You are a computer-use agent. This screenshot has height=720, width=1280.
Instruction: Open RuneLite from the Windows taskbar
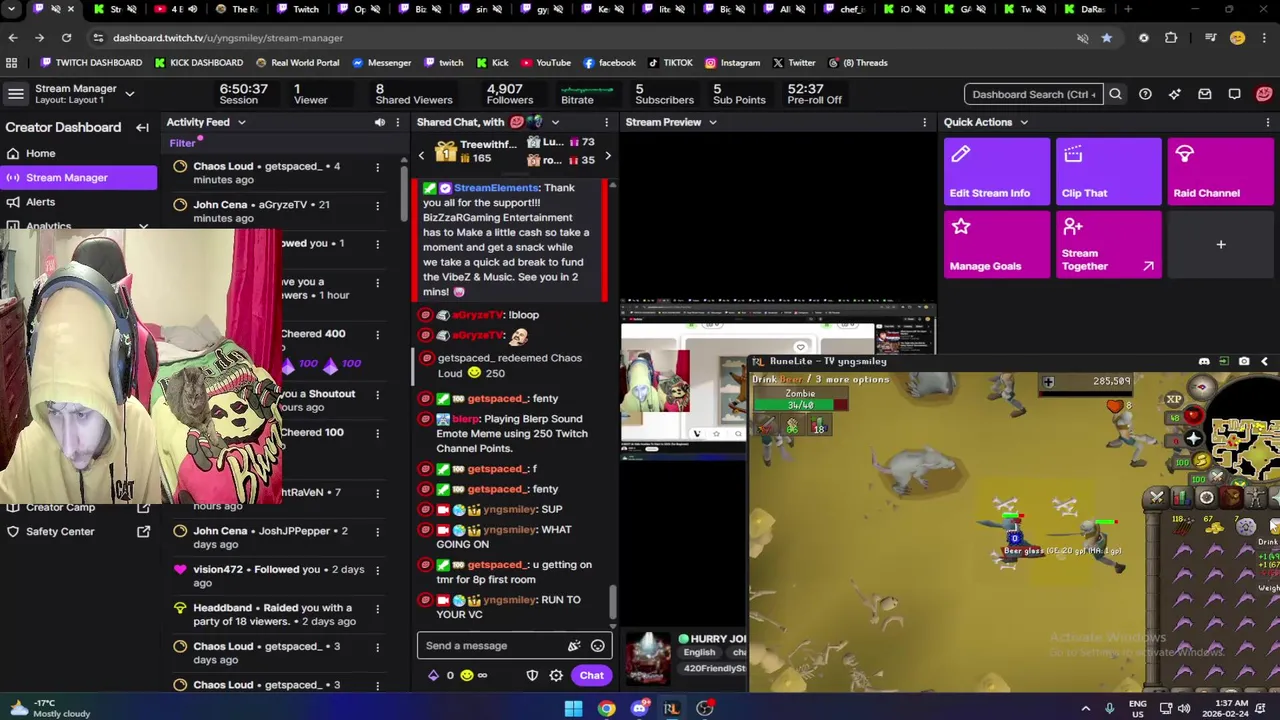coord(671,708)
